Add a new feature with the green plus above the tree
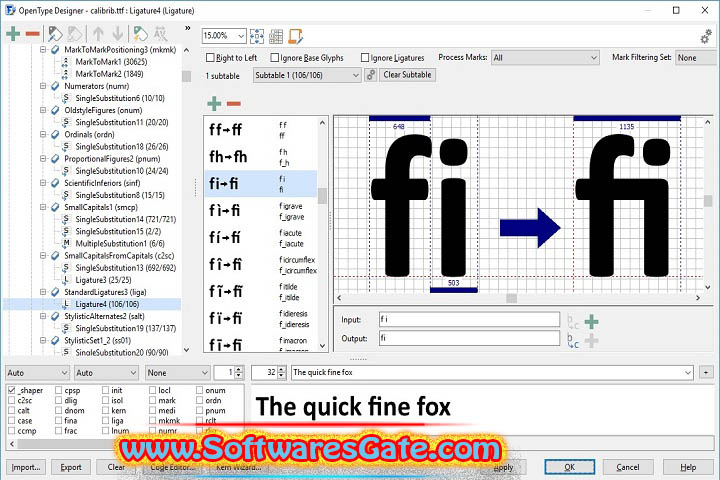The image size is (720, 480). coord(13,34)
